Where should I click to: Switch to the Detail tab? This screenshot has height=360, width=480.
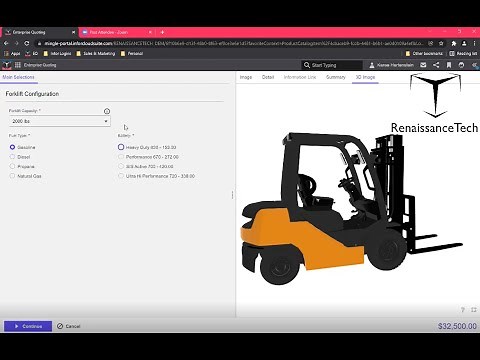tap(268, 77)
